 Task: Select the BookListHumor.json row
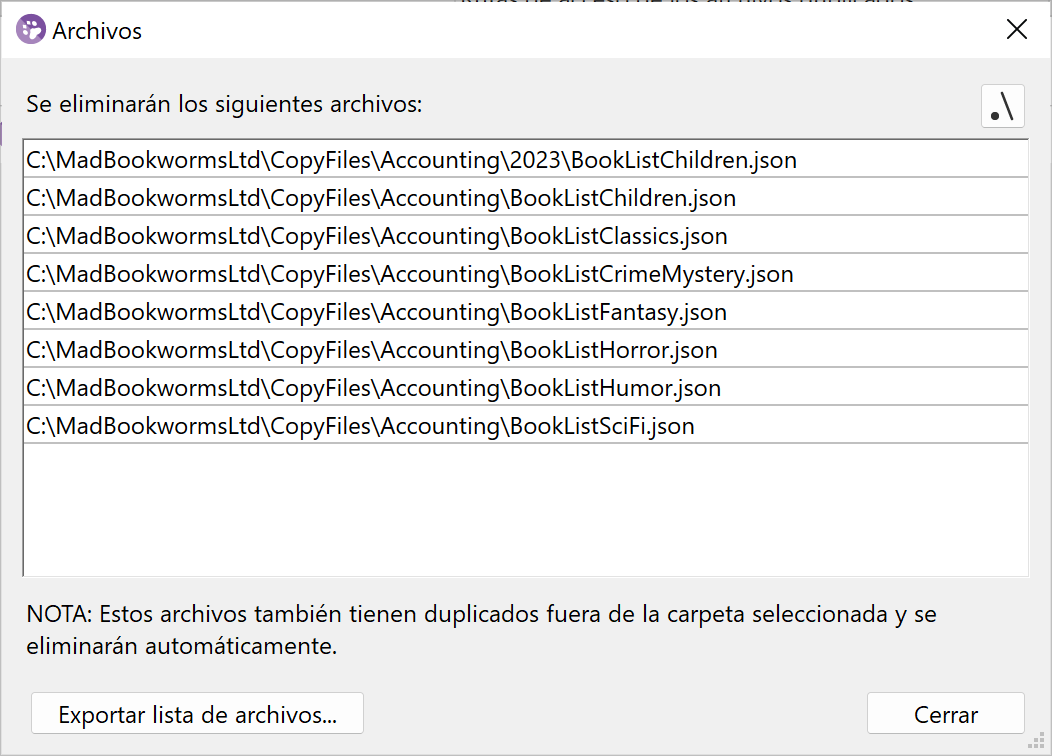click(373, 388)
